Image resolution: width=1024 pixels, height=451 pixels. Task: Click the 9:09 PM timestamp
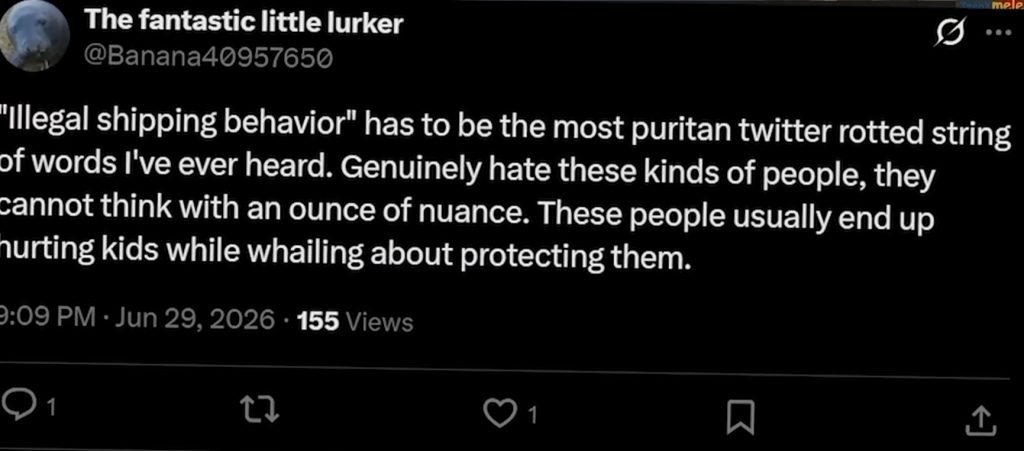[46, 320]
